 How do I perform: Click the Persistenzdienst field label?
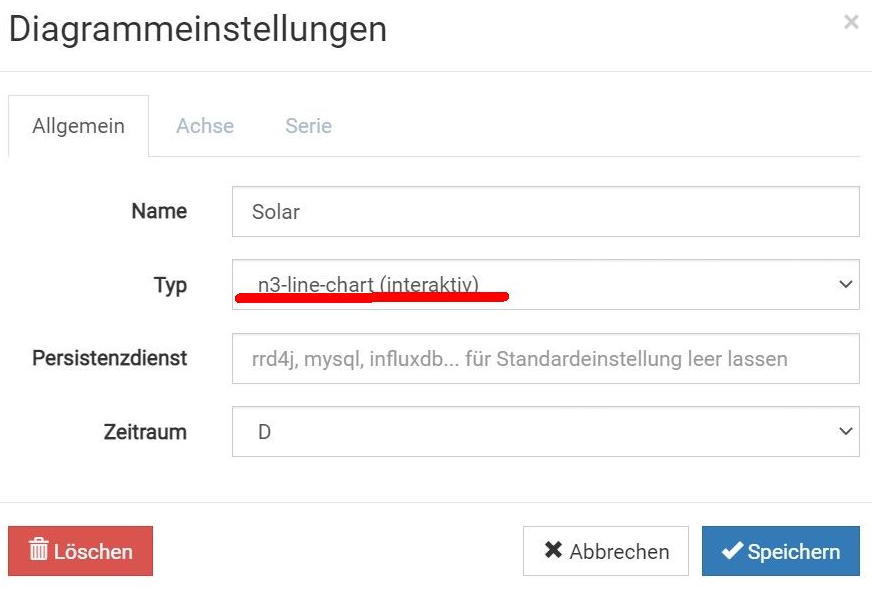click(x=110, y=358)
